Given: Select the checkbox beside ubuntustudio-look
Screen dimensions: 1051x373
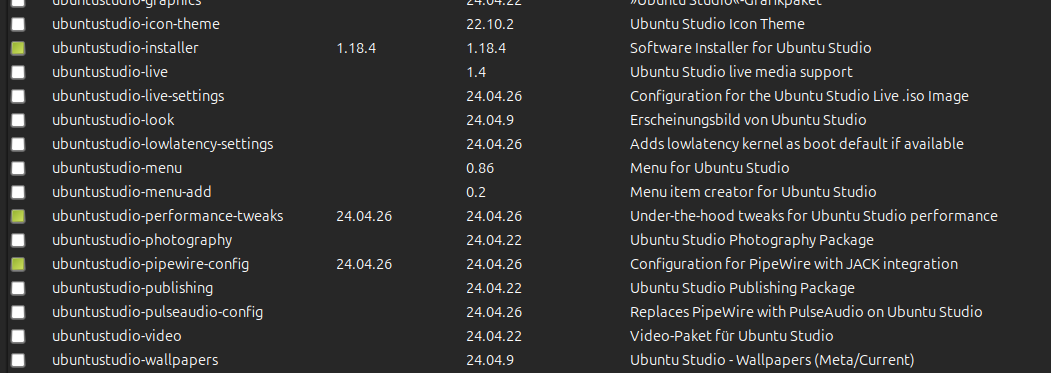Looking at the screenshot, I should coord(18,120).
